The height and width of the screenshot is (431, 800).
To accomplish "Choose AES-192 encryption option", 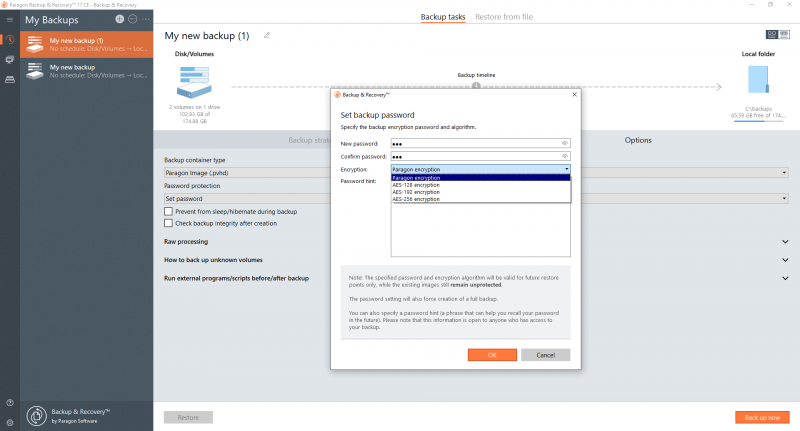I will tap(481, 192).
